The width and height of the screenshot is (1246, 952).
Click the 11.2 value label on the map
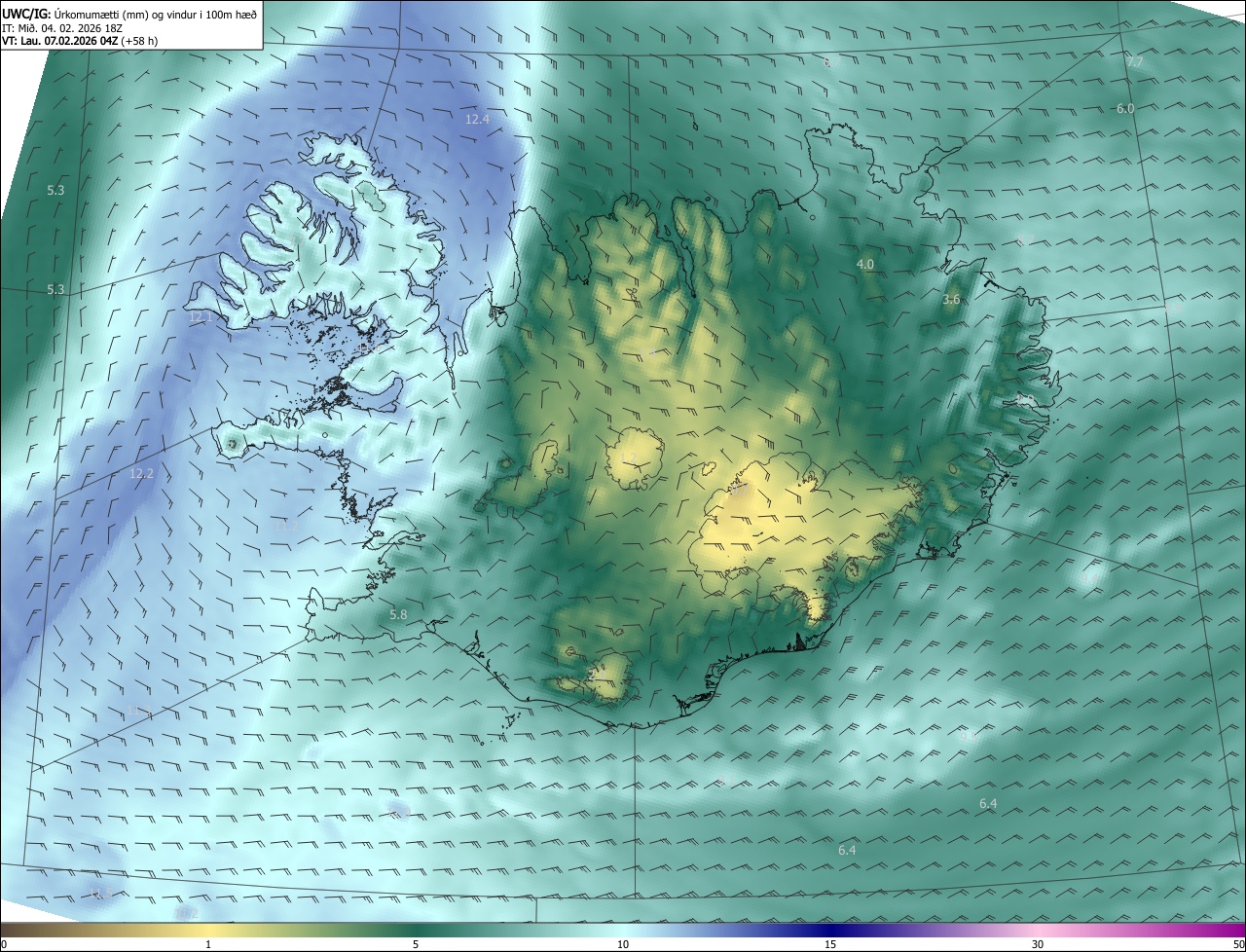pyautogui.click(x=285, y=527)
